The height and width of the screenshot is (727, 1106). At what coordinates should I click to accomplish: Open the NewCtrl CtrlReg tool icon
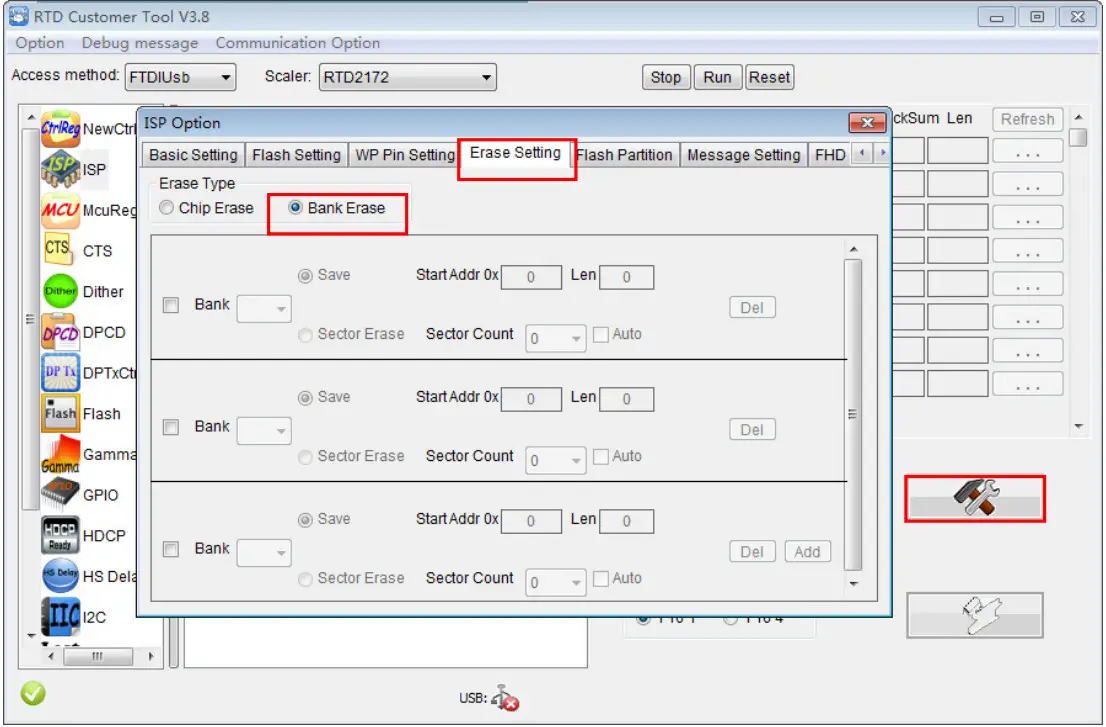pos(60,128)
